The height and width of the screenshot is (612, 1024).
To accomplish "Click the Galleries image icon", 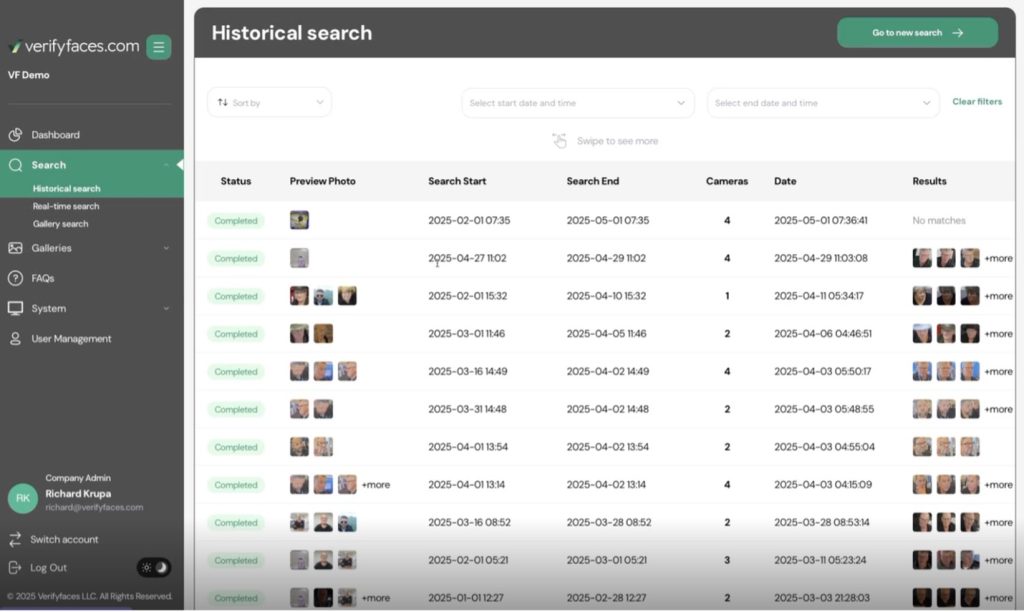I will [15, 248].
